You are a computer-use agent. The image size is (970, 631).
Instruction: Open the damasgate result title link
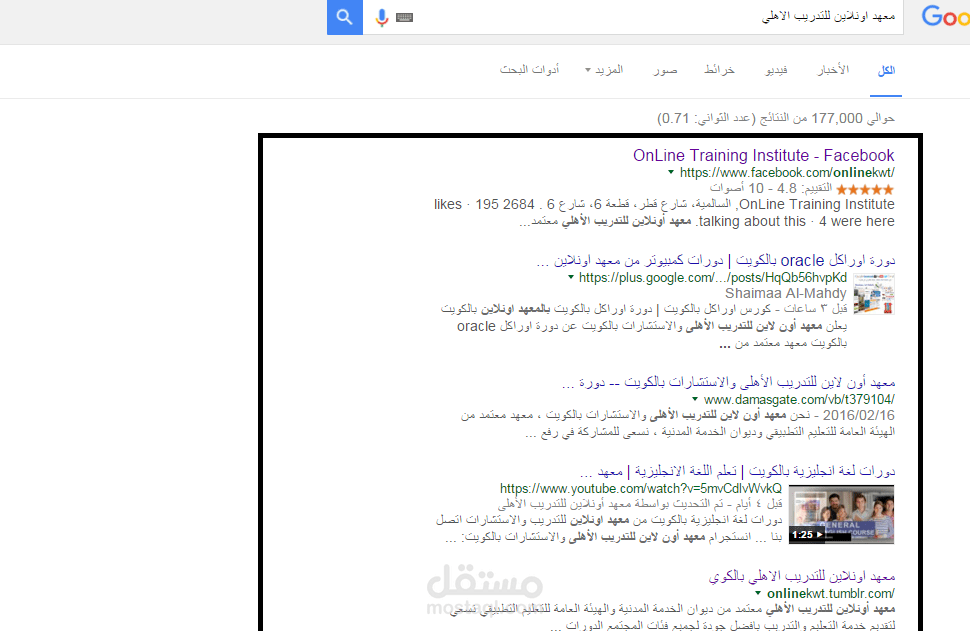click(728, 382)
